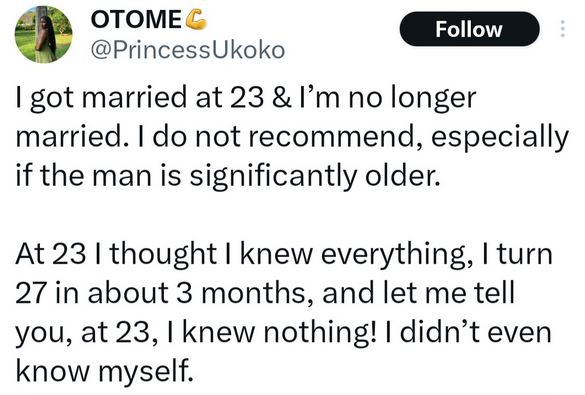Image resolution: width=585 pixels, height=395 pixels.
Task: Open the three-dot more options menu
Action: tap(563, 29)
